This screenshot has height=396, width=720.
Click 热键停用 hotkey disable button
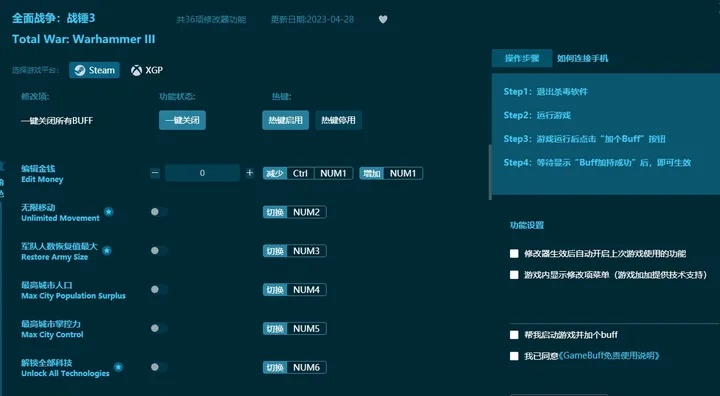(338, 120)
